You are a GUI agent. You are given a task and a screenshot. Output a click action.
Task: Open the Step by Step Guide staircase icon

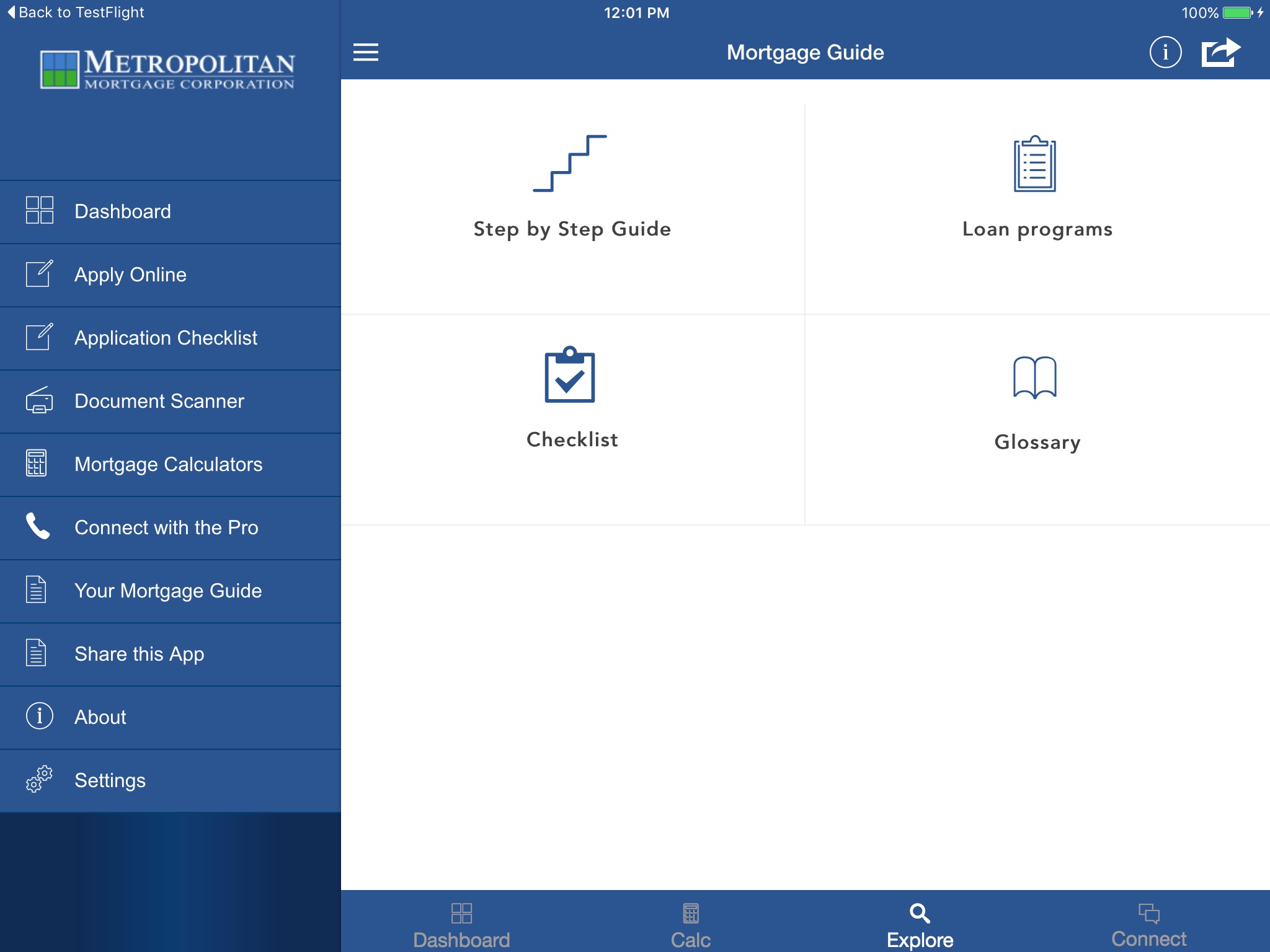tap(570, 164)
